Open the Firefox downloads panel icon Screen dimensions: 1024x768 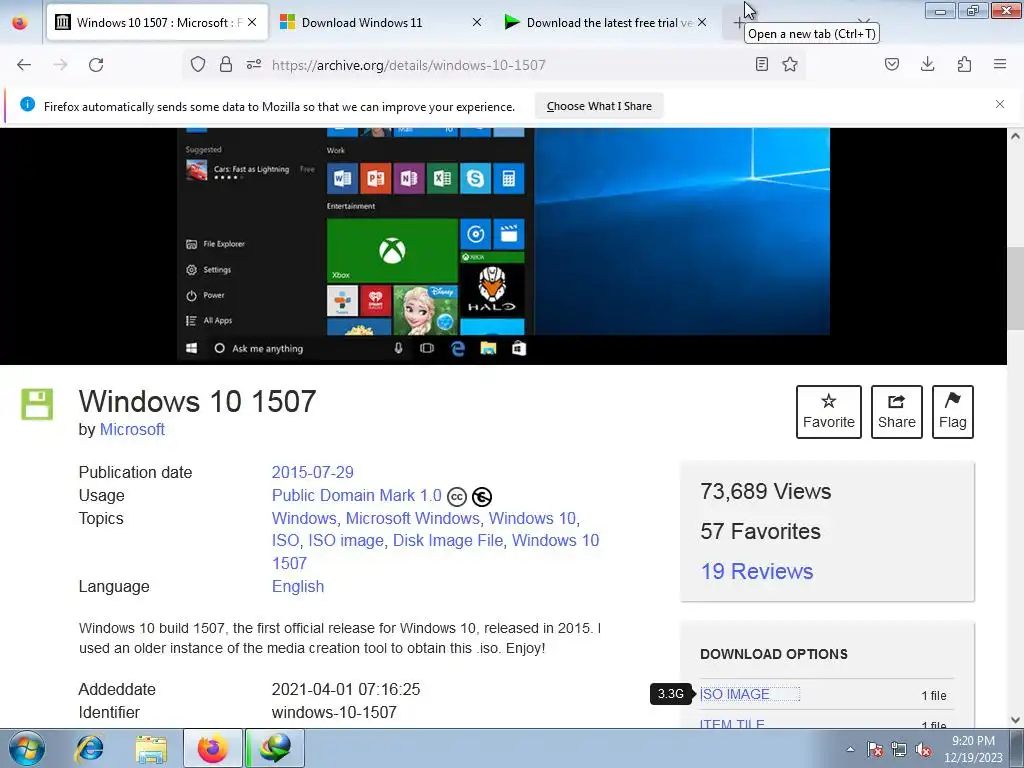coord(927,64)
